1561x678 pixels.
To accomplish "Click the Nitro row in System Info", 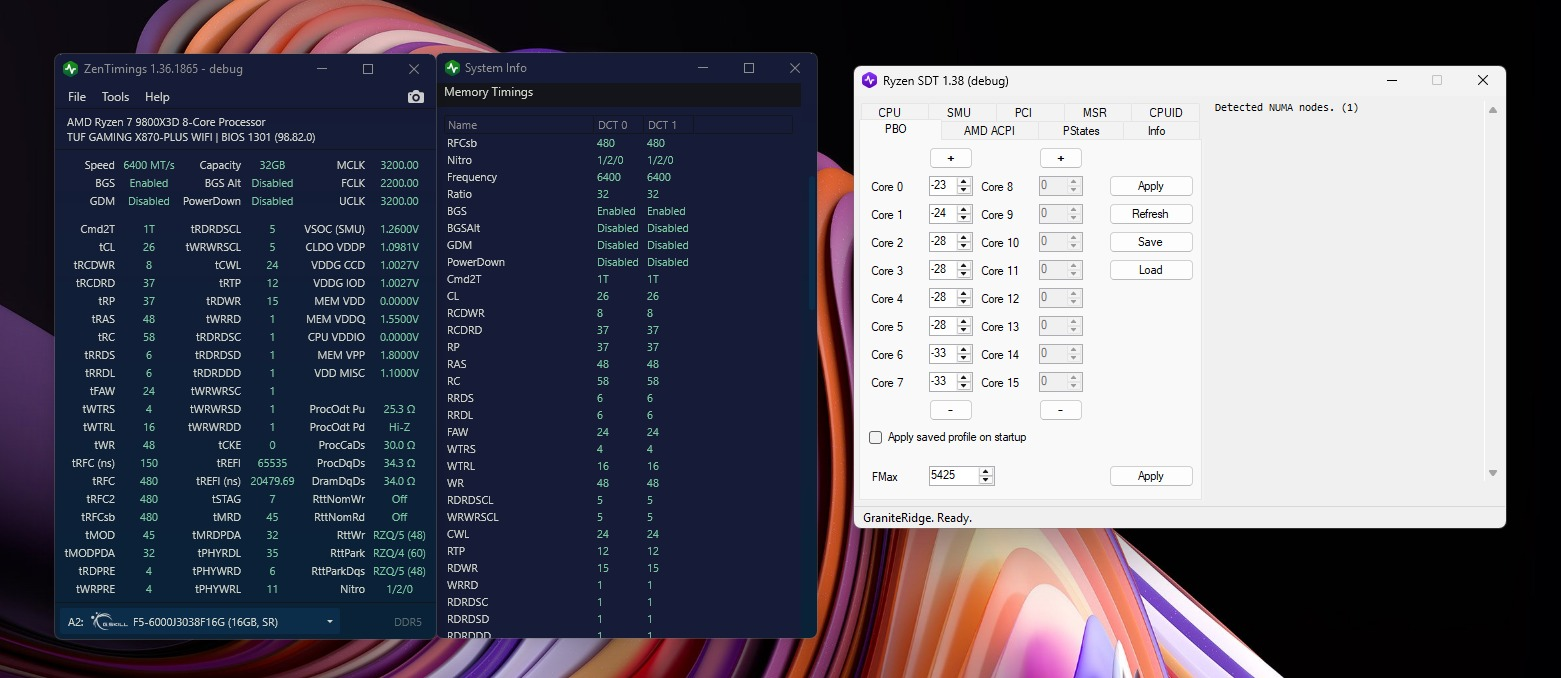I will coord(620,160).
